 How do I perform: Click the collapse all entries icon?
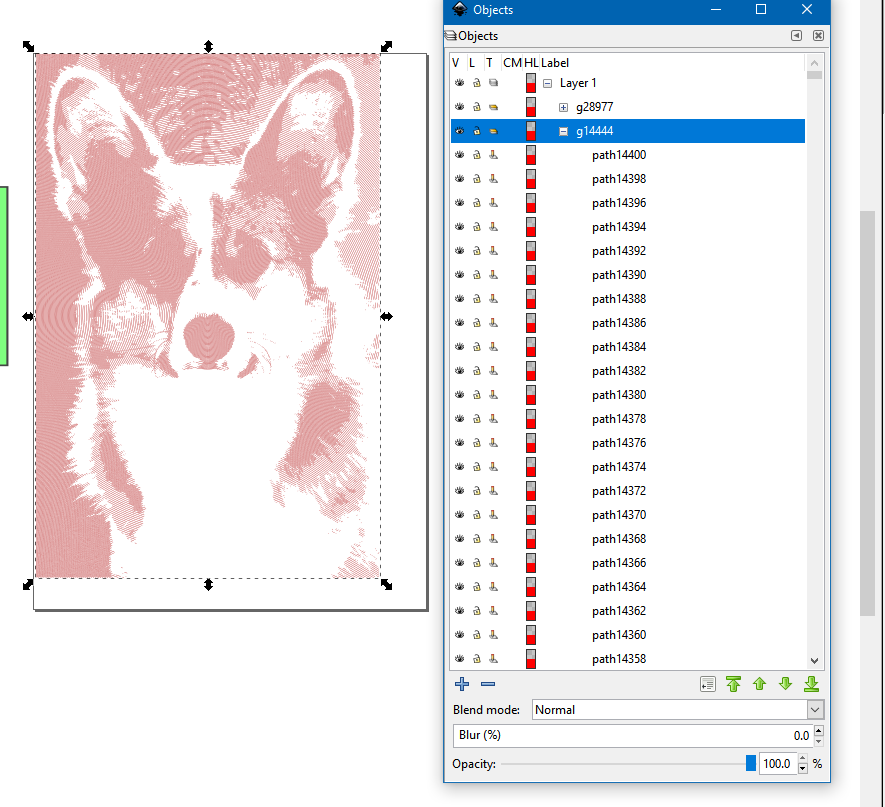click(x=708, y=684)
